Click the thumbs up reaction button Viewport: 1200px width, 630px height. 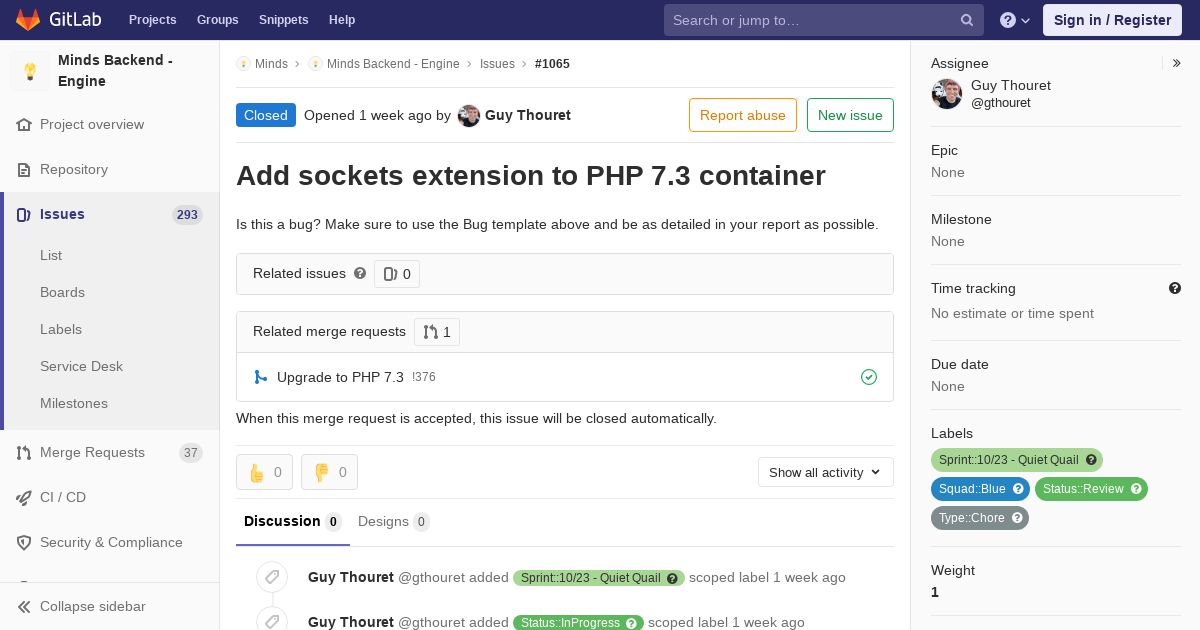[x=264, y=472]
